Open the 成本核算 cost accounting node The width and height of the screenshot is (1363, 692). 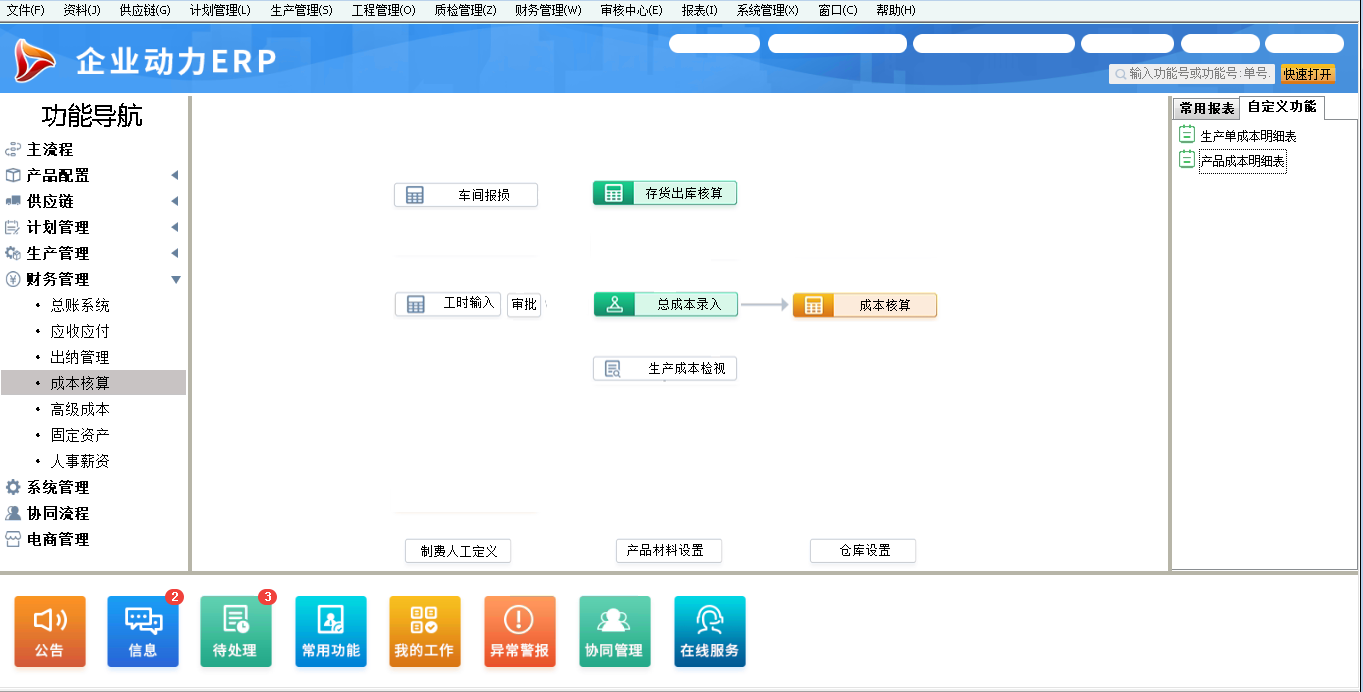pyautogui.click(x=864, y=305)
